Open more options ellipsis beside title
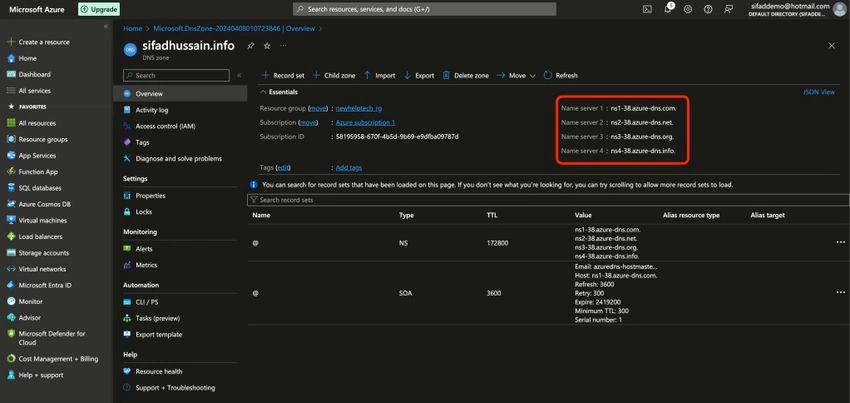Image resolution: width=850 pixels, height=403 pixels. [x=283, y=46]
